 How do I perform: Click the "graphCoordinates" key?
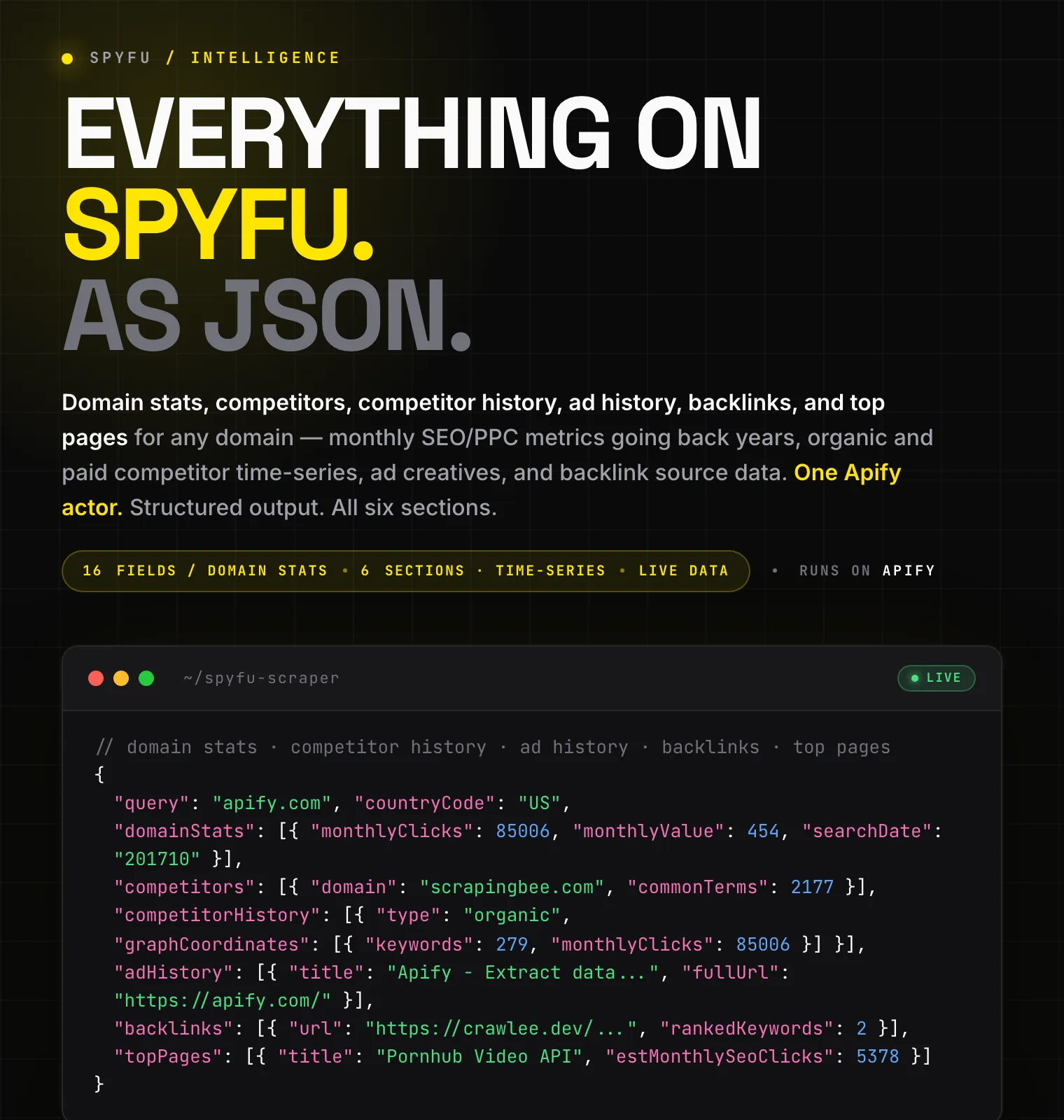click(211, 944)
